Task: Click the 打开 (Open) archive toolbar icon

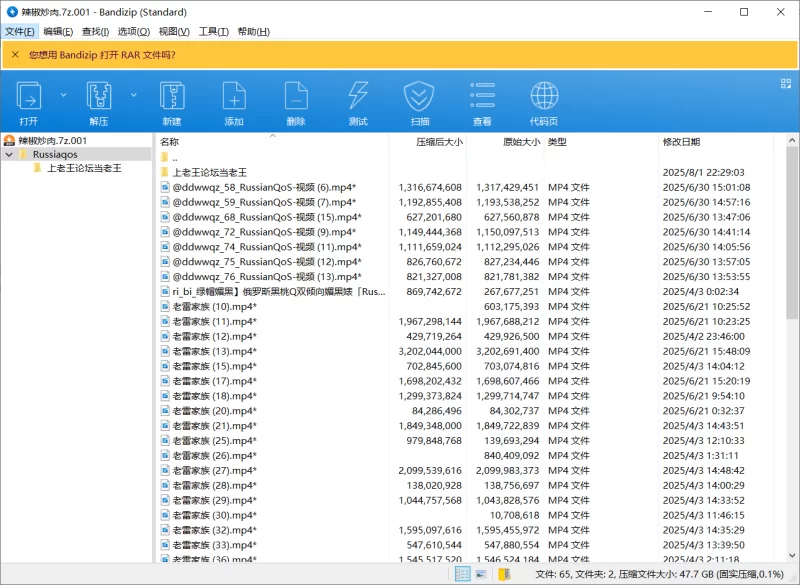Action: point(28,102)
